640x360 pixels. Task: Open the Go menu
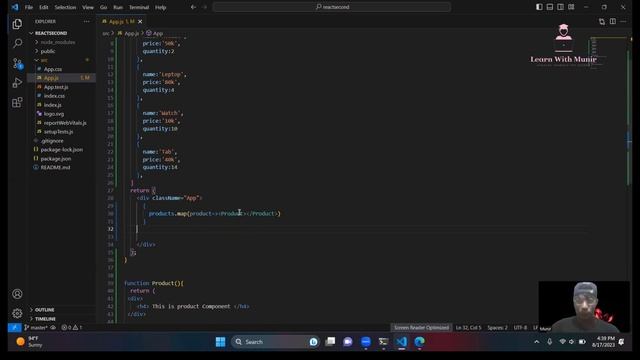tap(103, 7)
